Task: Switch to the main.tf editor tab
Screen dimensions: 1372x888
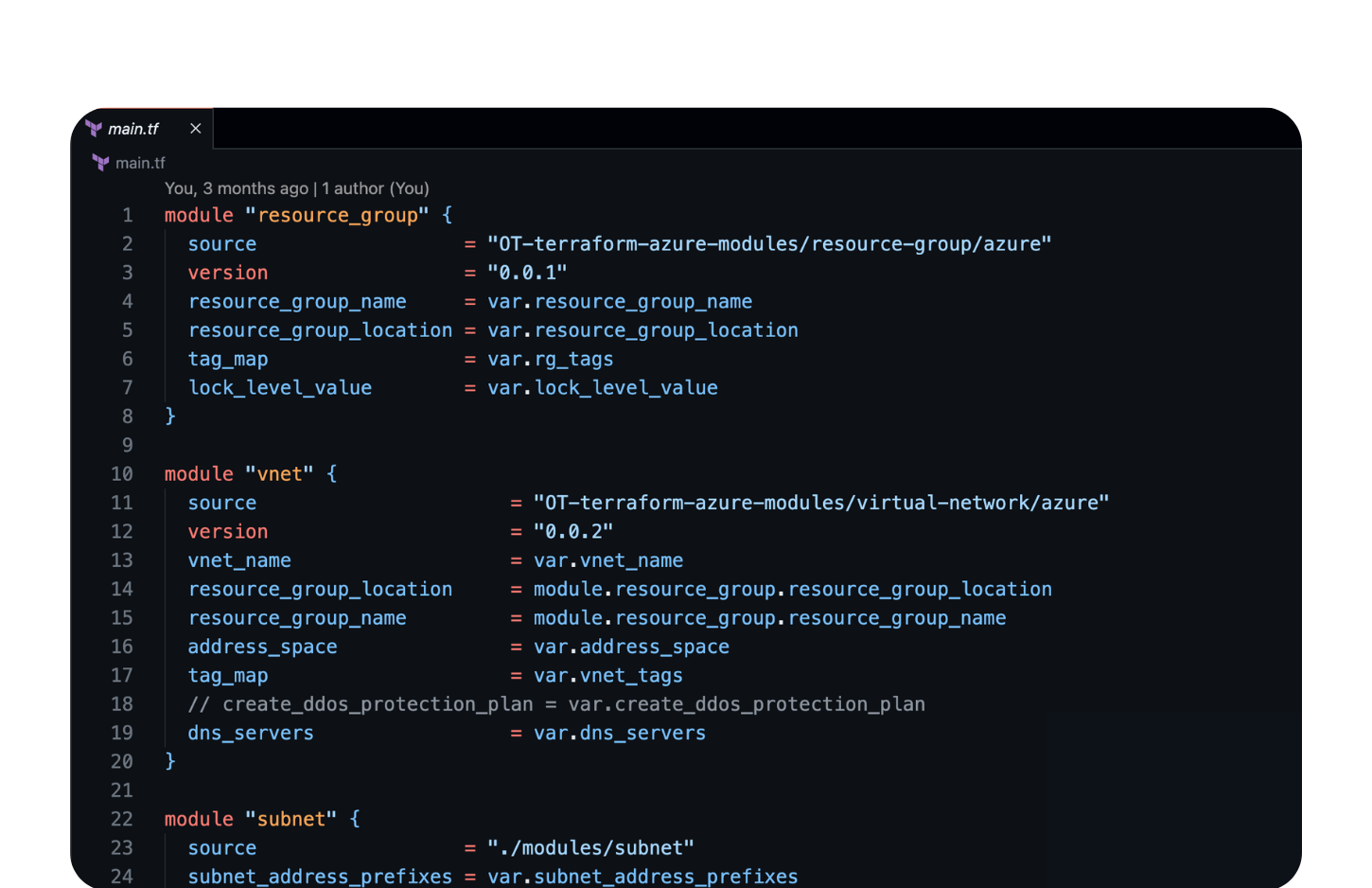Action: point(133,128)
